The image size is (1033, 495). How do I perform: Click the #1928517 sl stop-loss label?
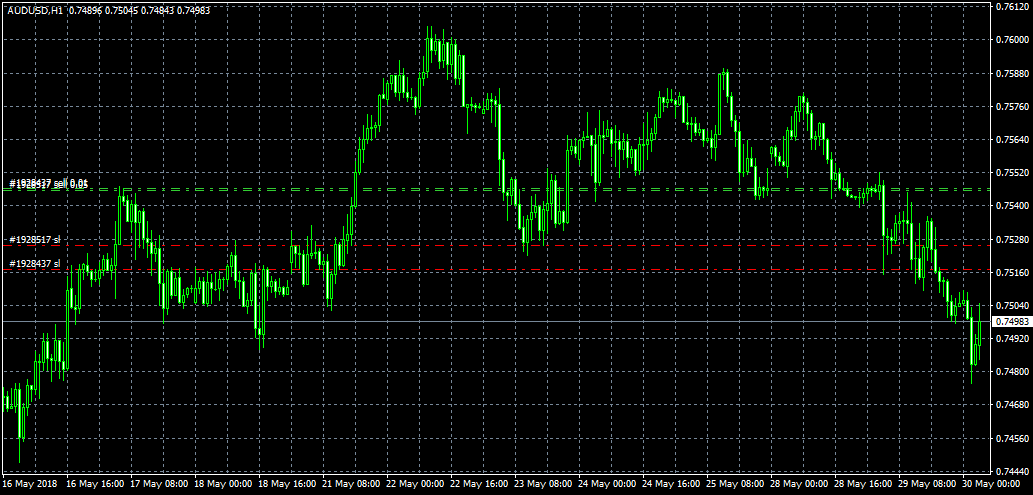coord(35,240)
